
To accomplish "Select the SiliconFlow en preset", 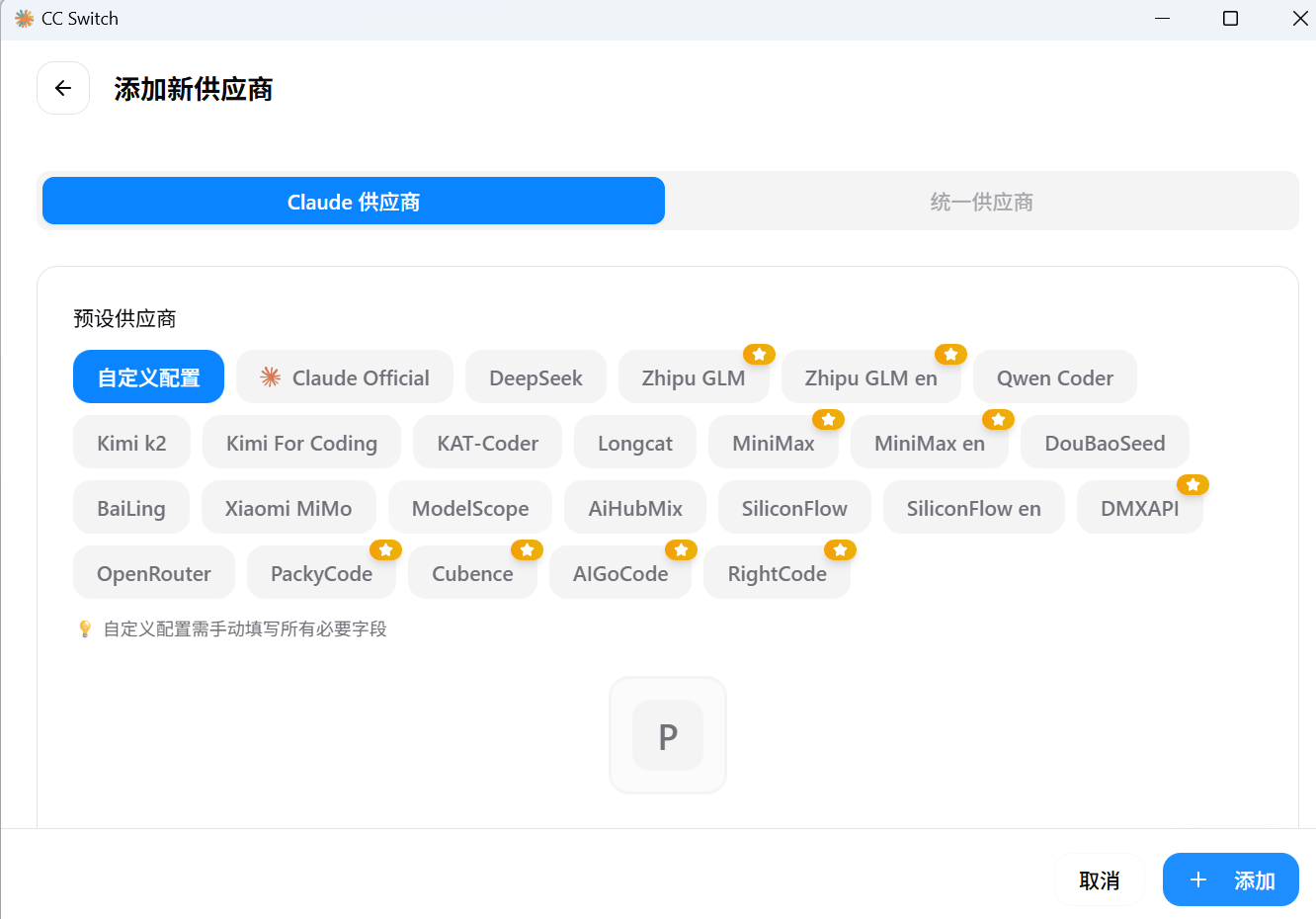I will [973, 507].
